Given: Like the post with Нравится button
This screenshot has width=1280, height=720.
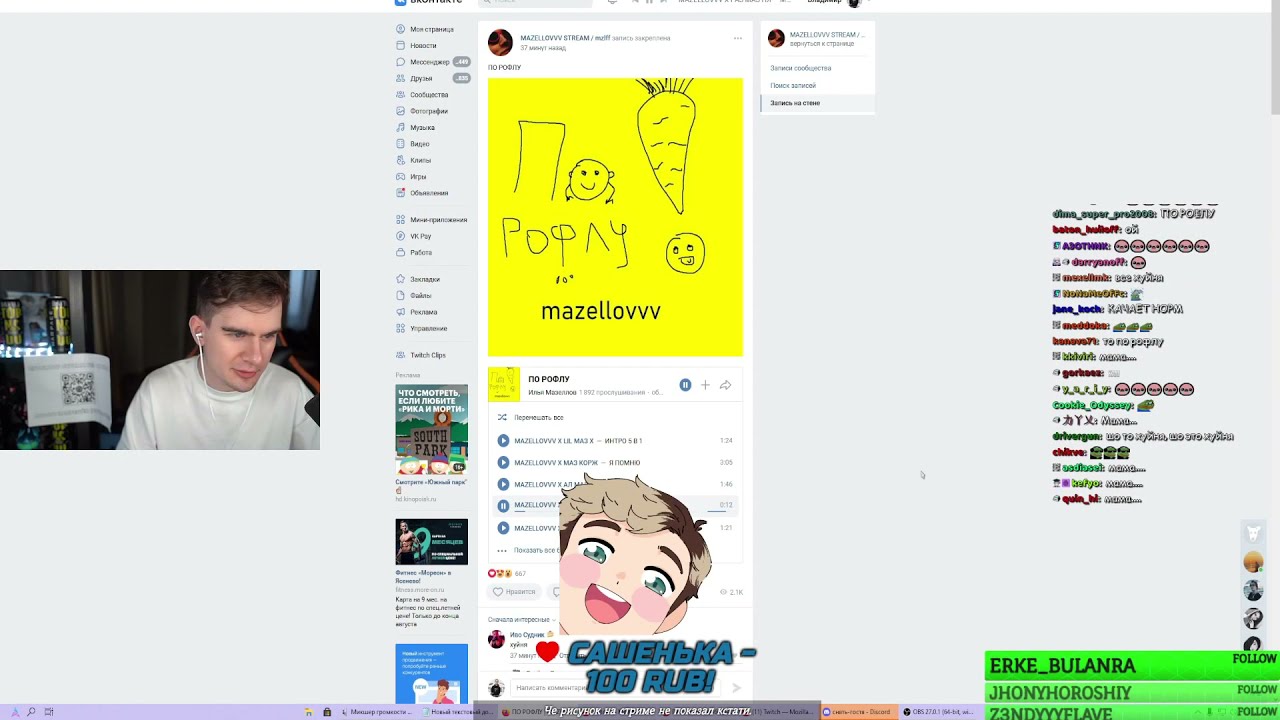Looking at the screenshot, I should tap(514, 592).
